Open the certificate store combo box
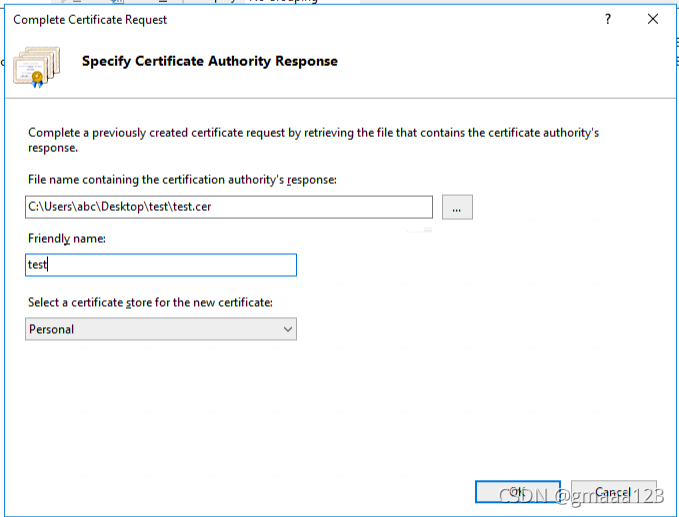The width and height of the screenshot is (679, 517). [161, 329]
